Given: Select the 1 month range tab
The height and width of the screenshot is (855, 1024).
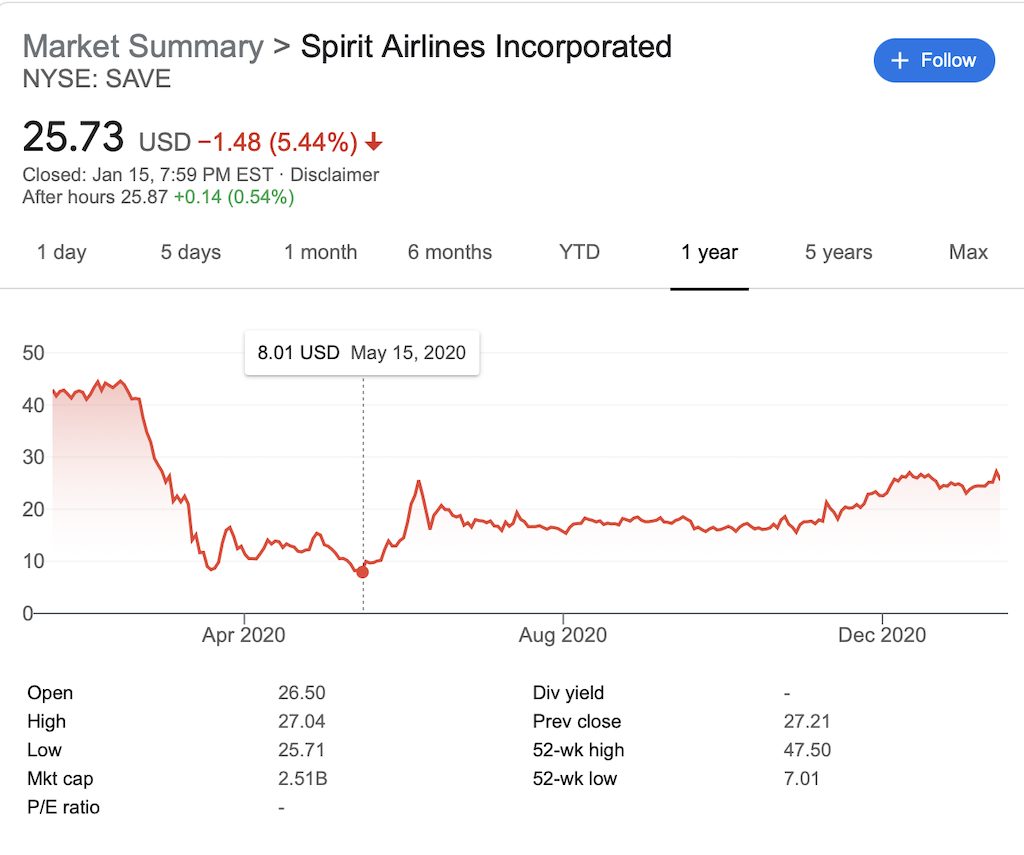Looking at the screenshot, I should point(320,252).
